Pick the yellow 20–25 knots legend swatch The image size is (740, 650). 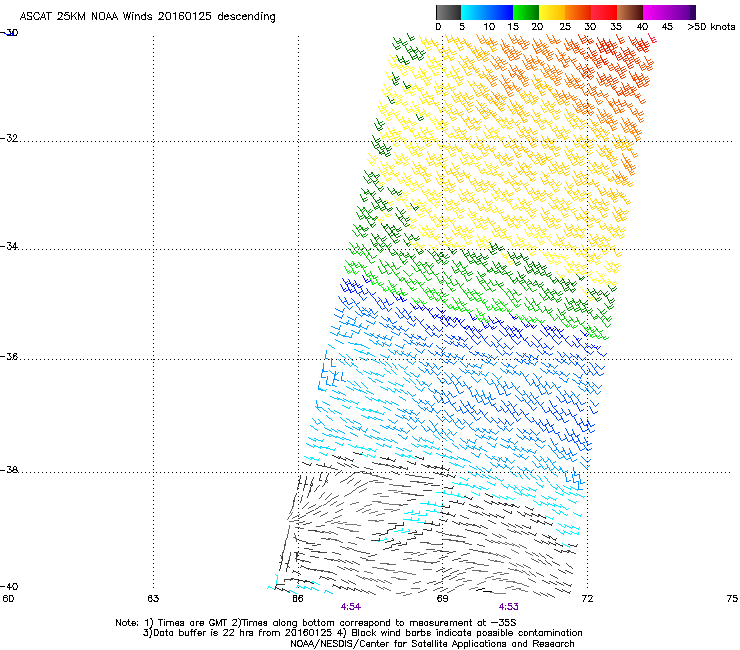tap(552, 12)
